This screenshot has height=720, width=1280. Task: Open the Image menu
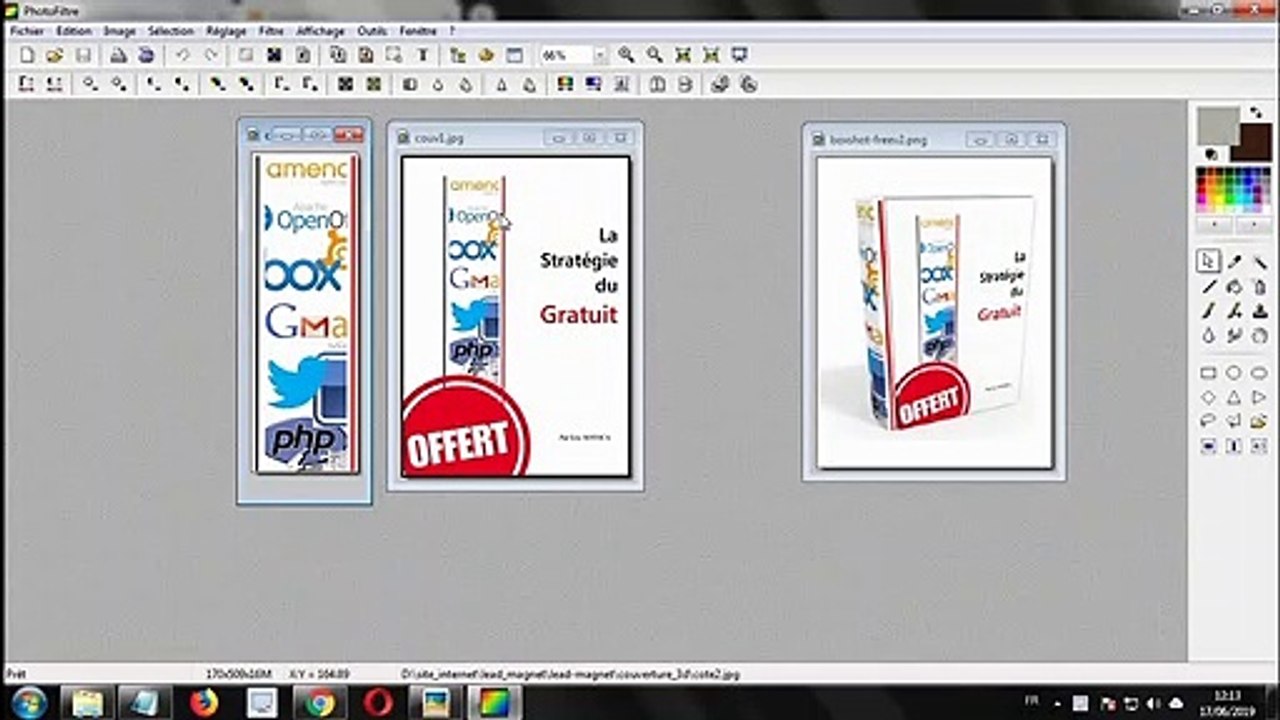click(x=119, y=31)
